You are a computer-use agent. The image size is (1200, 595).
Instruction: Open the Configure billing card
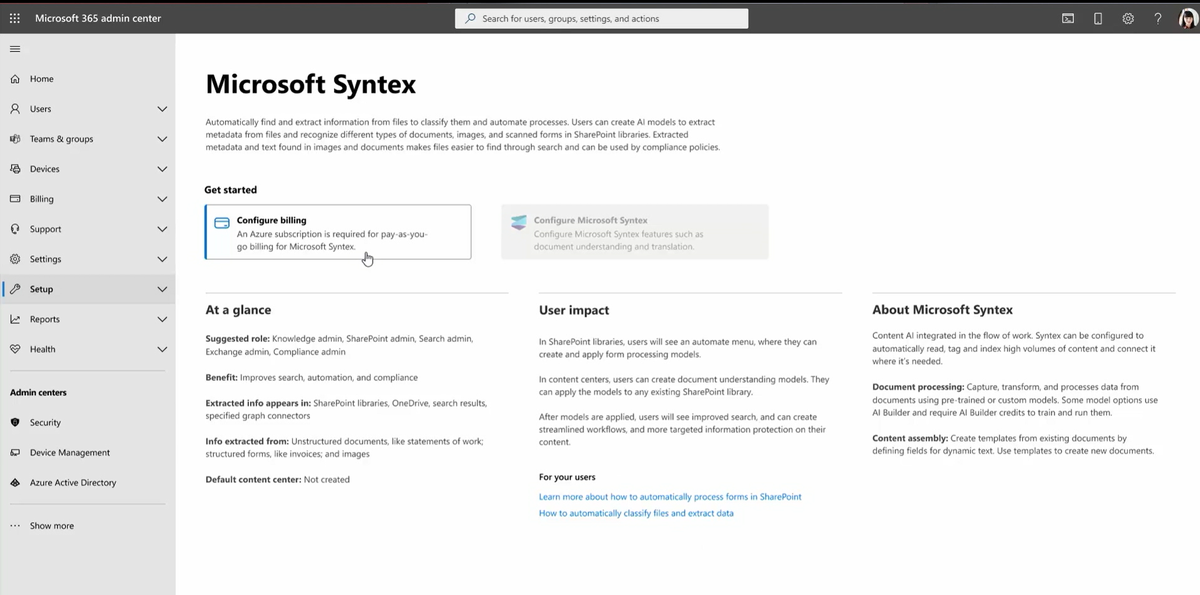point(337,232)
